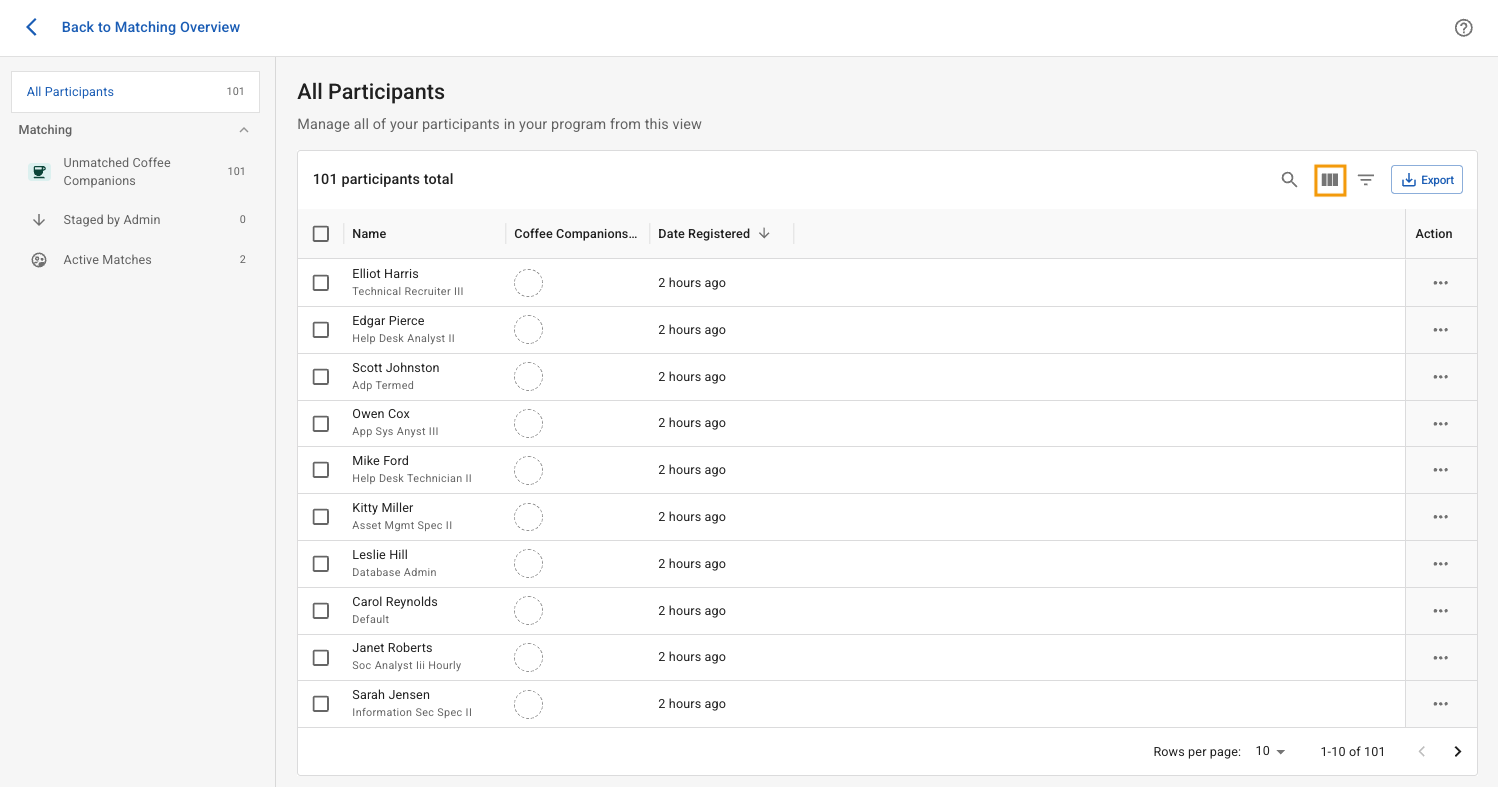Click the back arrow chevron icon
Viewport: 1498px width, 787px height.
pos(32,27)
